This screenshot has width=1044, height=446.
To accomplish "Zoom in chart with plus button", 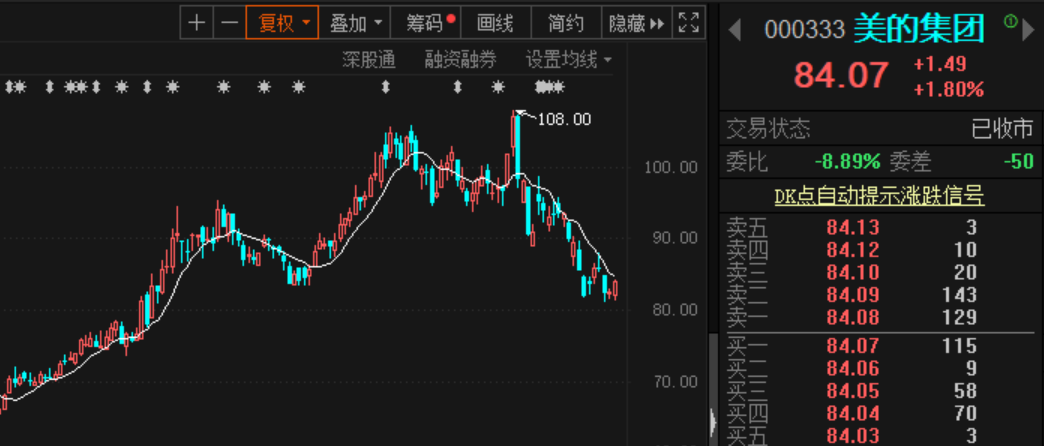I will click(197, 23).
